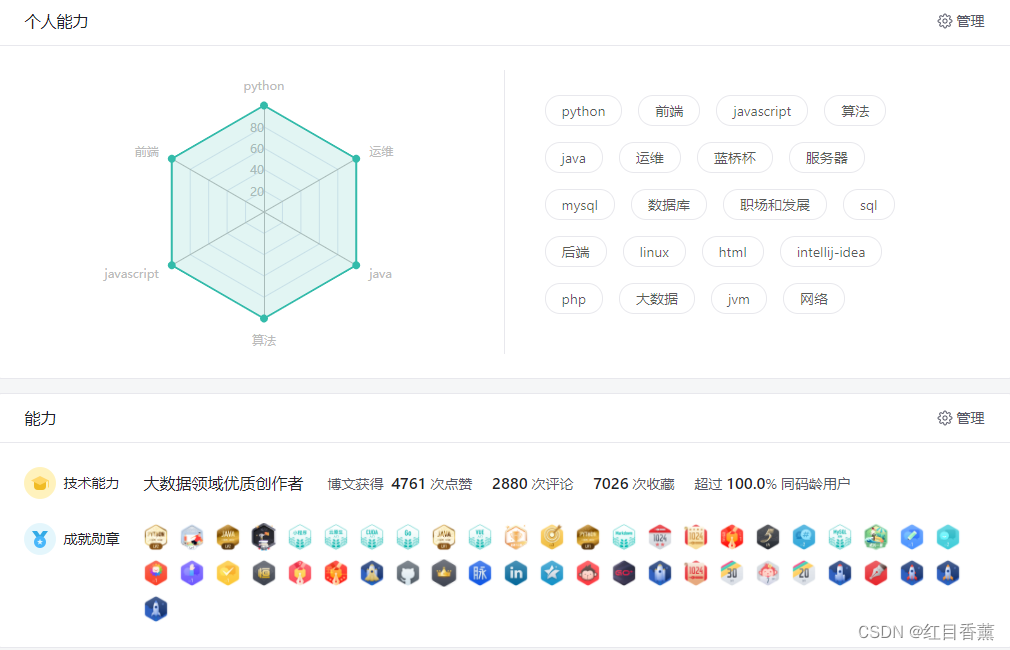The width and height of the screenshot is (1010, 650).
Task: Click the MySQL badge
Action: (840, 537)
